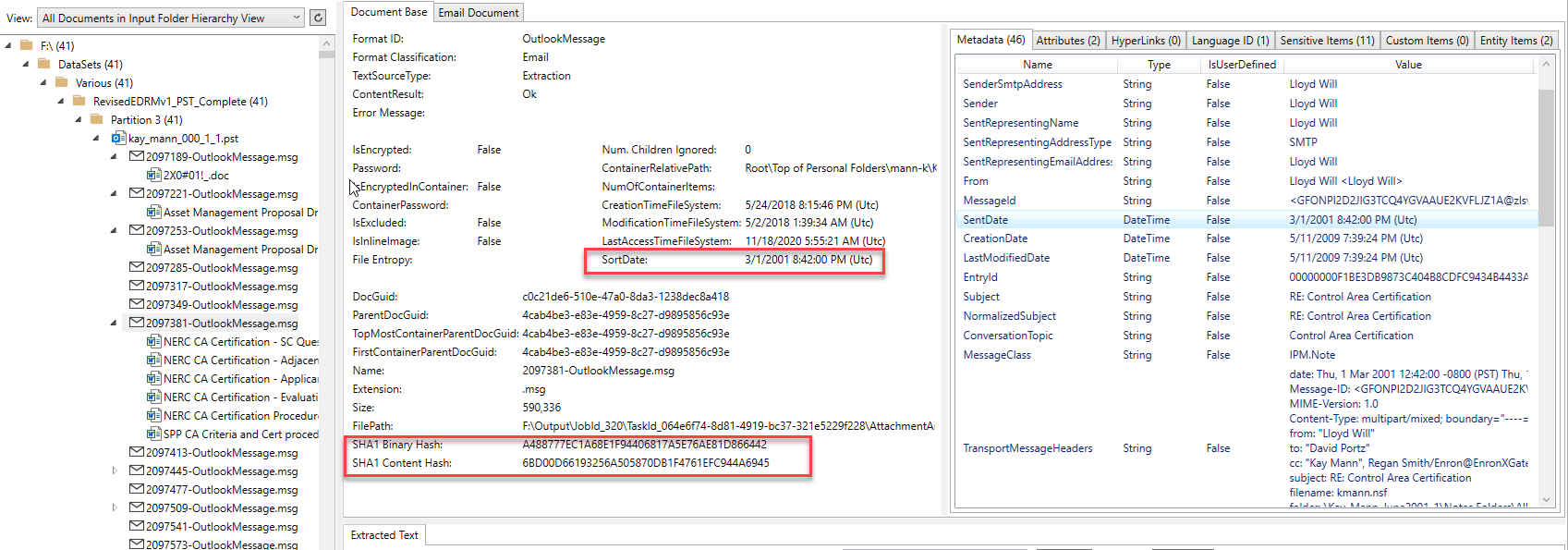Click the Word icon beside 2X0#01!_.doc

[154, 176]
